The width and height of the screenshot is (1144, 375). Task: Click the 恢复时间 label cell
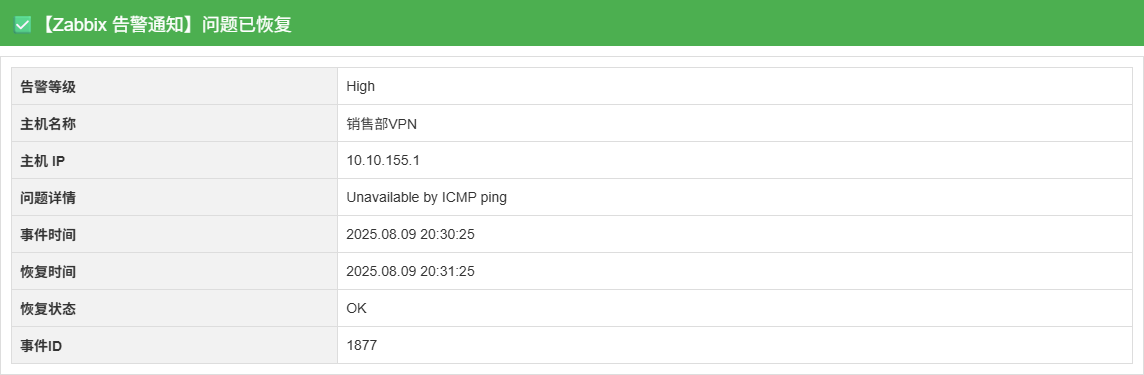[x=174, y=271]
